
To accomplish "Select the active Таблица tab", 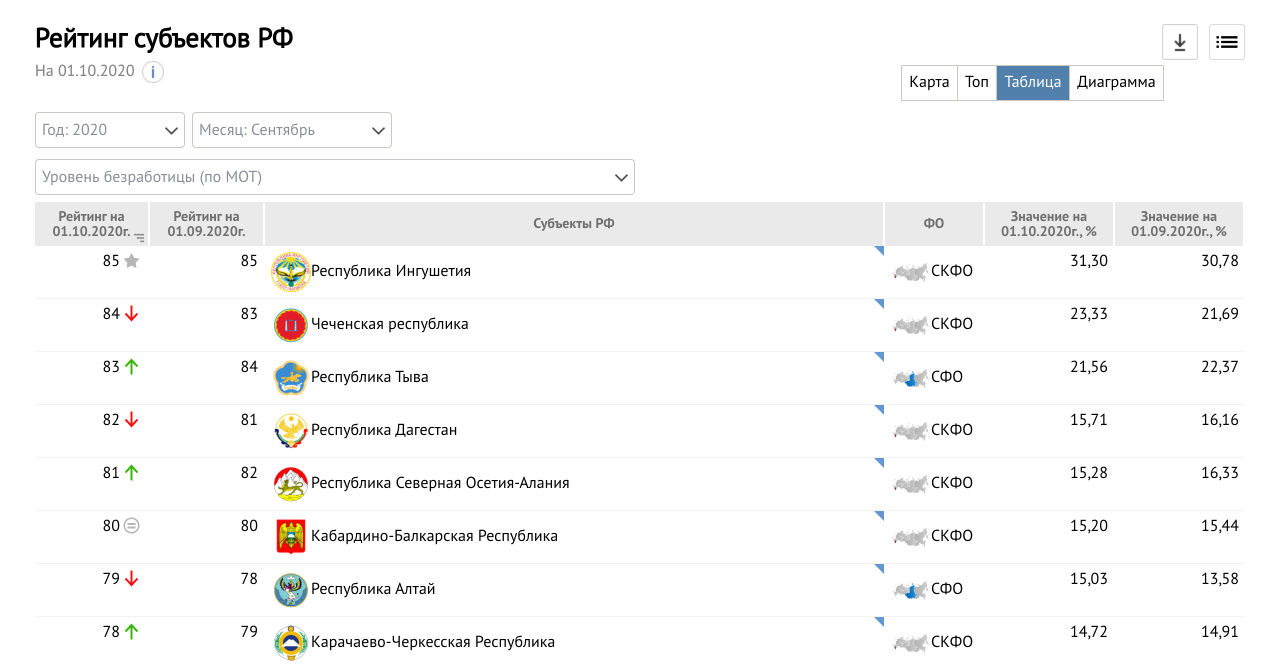I will click(1032, 83).
